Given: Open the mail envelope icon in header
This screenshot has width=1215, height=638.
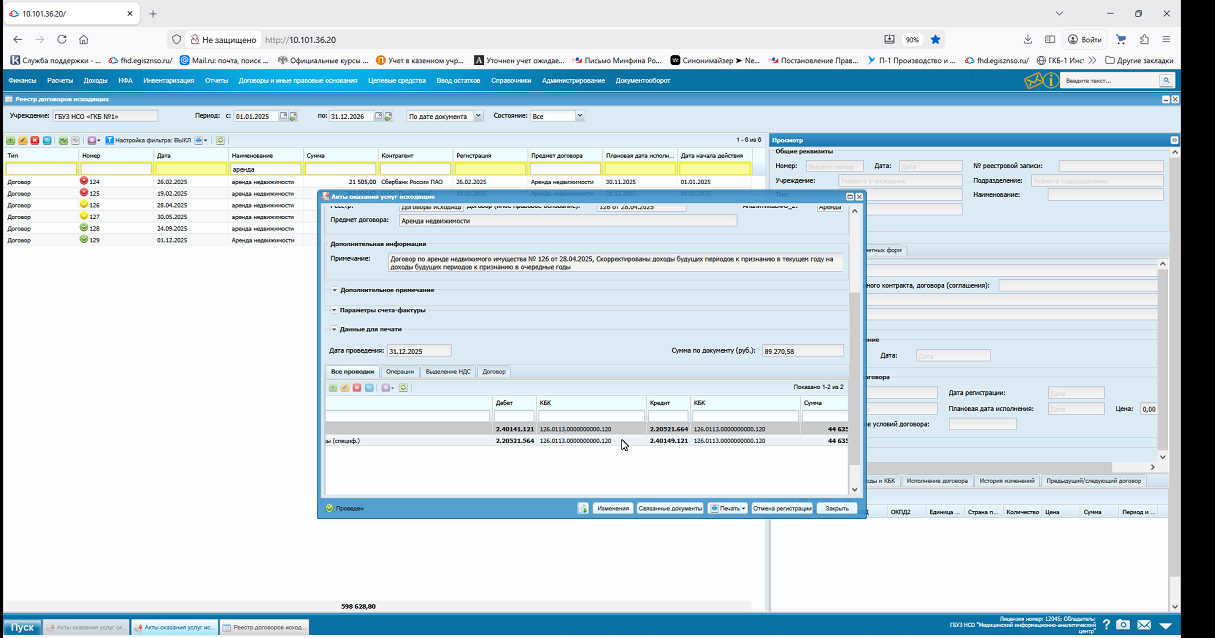Looking at the screenshot, I should pos(1033,80).
